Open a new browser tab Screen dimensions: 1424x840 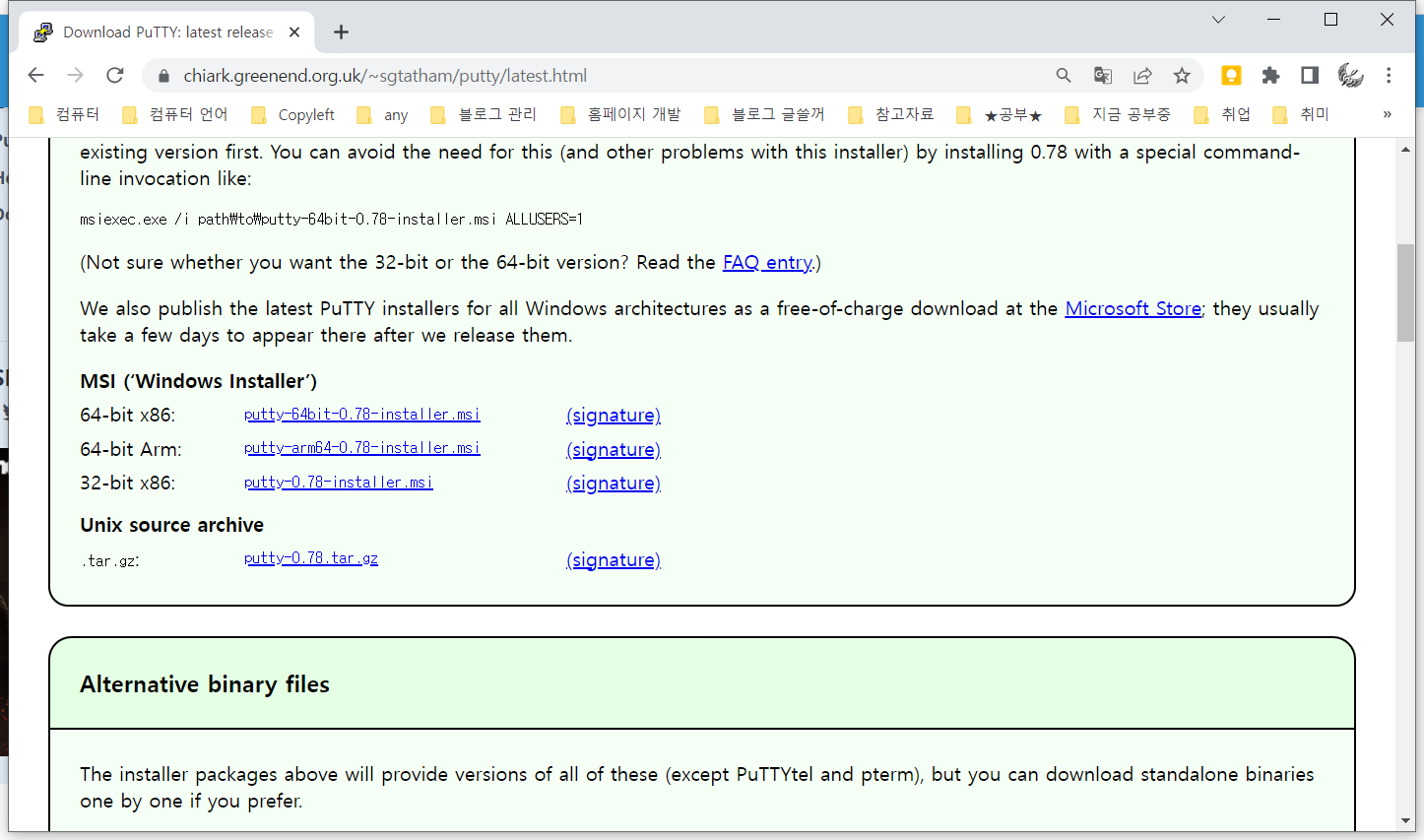pos(341,32)
